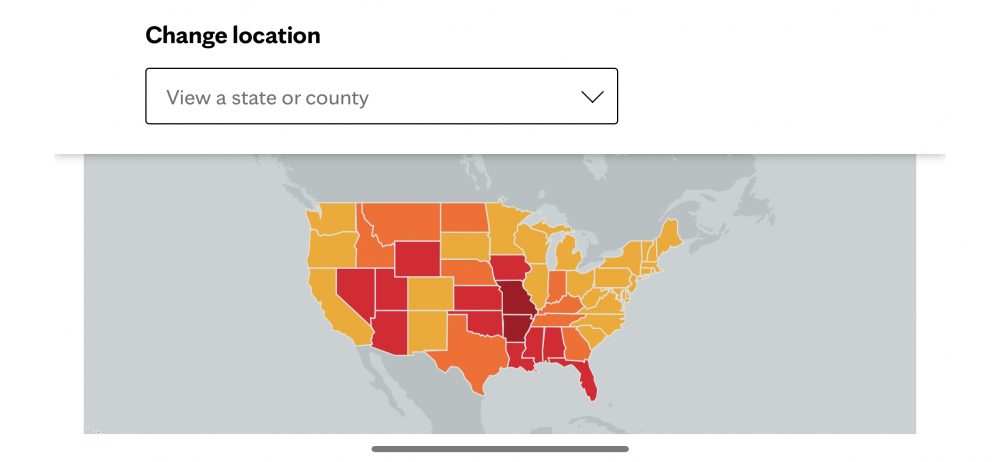
Task: Select Washington state on the map
Action: click(332, 218)
